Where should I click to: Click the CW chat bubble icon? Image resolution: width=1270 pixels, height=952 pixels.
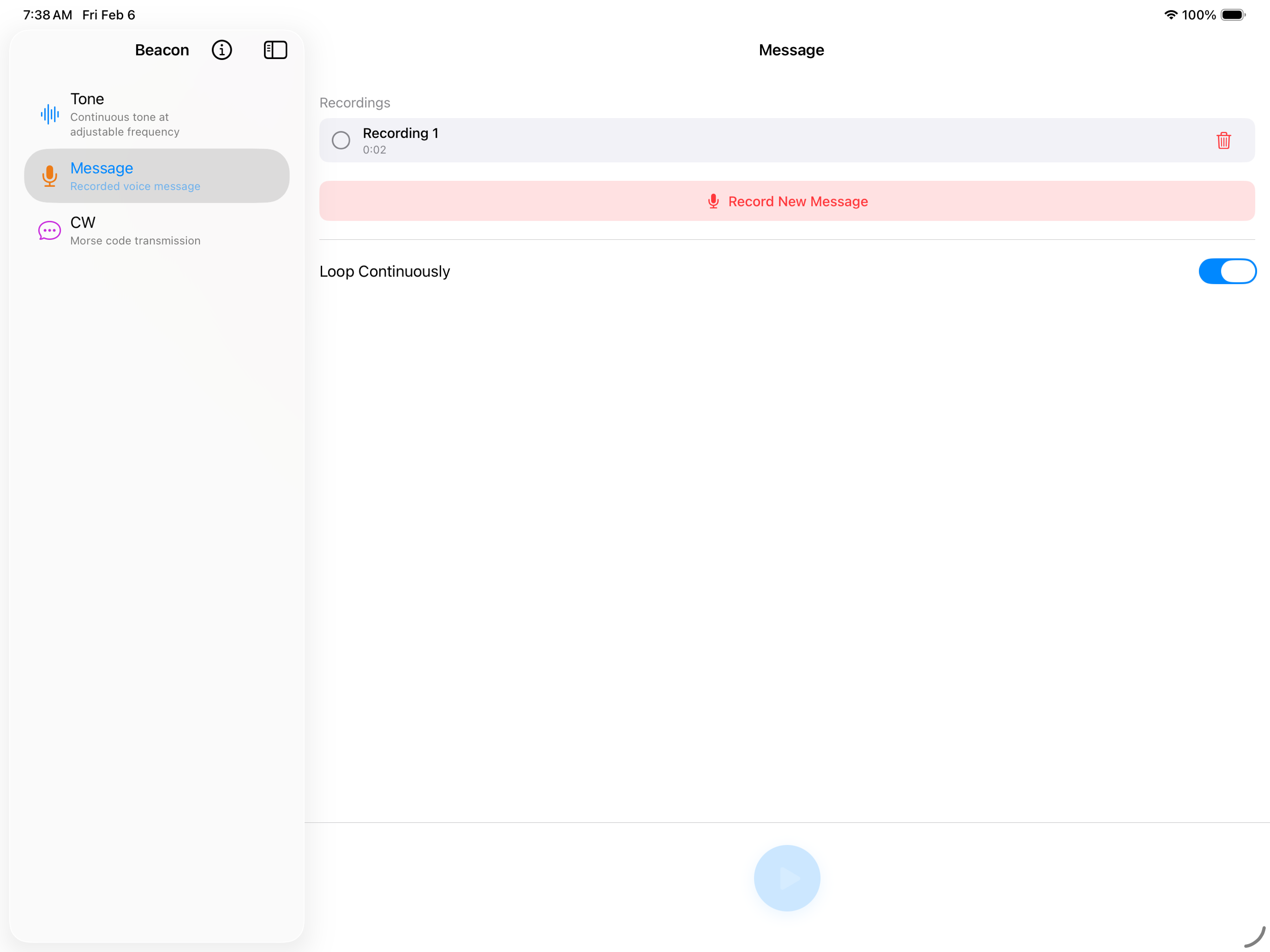tap(49, 230)
